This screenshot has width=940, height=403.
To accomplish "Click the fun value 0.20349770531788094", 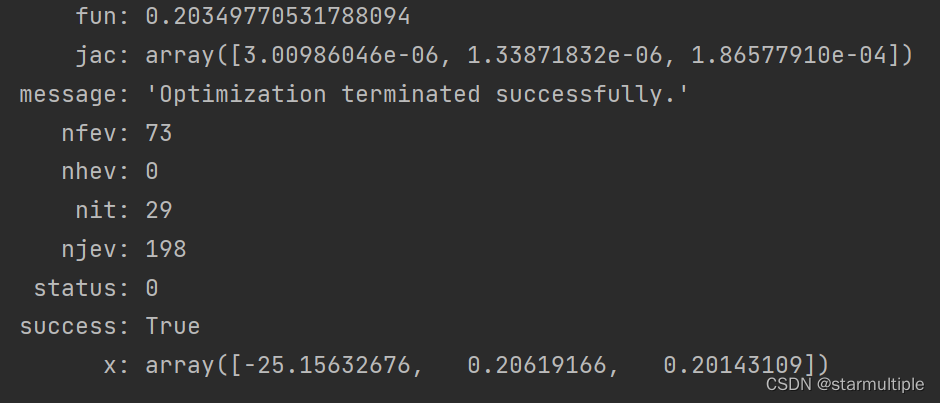I will [278, 17].
